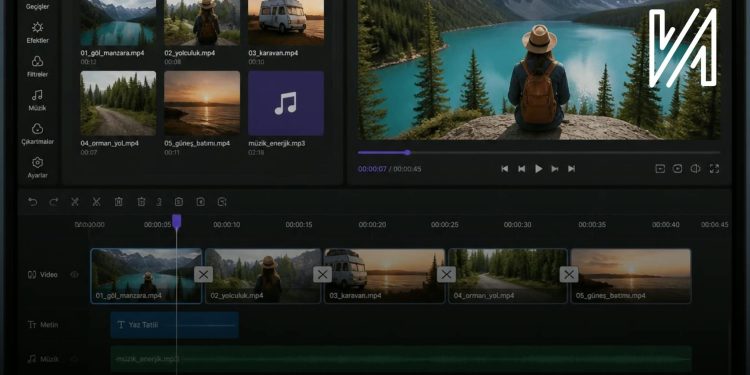Click the 00:00:30 mark on the time ruler
This screenshot has height=375, width=750.
point(518,225)
